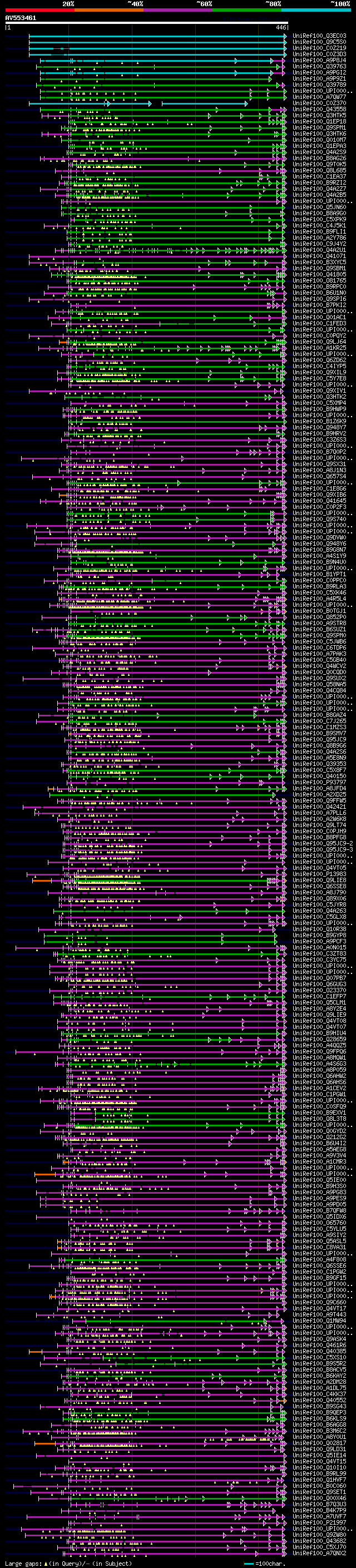Select the query name AV553461
The width and height of the screenshot is (356, 1568).
[21, 18]
